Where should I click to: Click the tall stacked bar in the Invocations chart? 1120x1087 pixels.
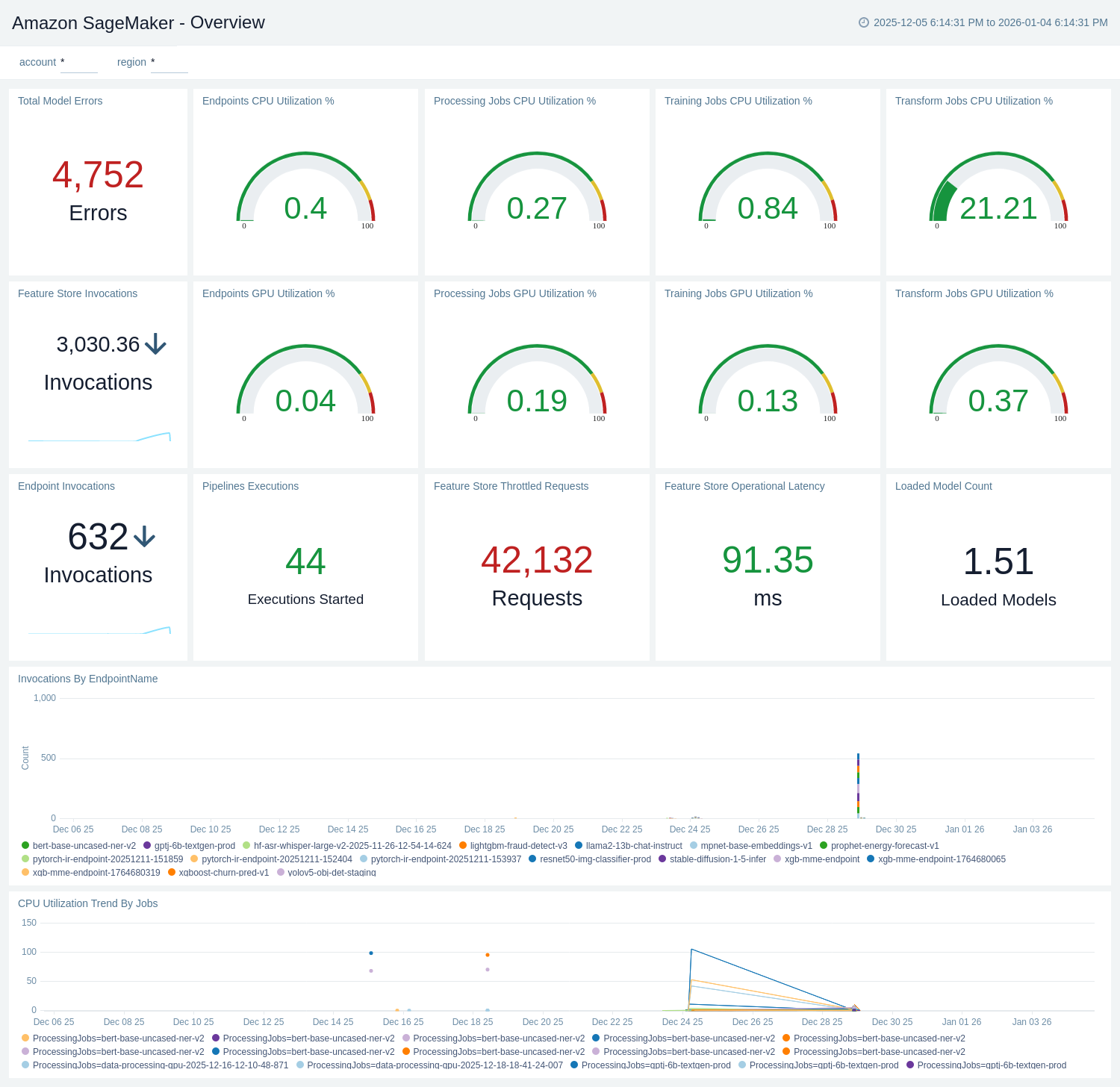pos(858,784)
